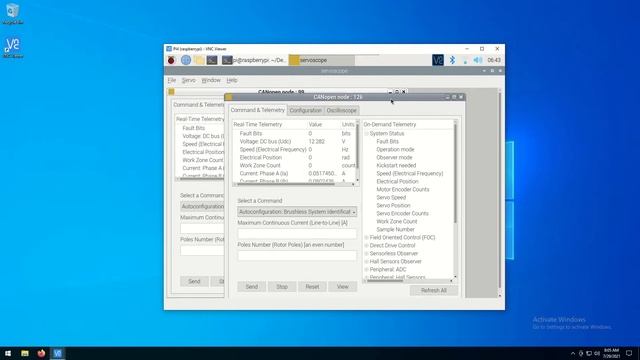The image size is (640, 360).
Task: Launch the web browser globe icon
Action: point(186,60)
